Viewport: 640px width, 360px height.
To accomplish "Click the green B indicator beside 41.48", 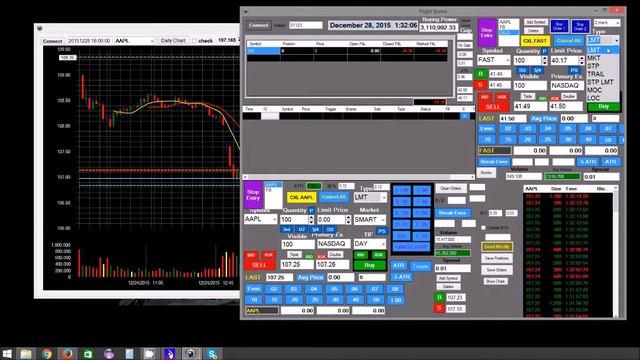I will point(480,74).
